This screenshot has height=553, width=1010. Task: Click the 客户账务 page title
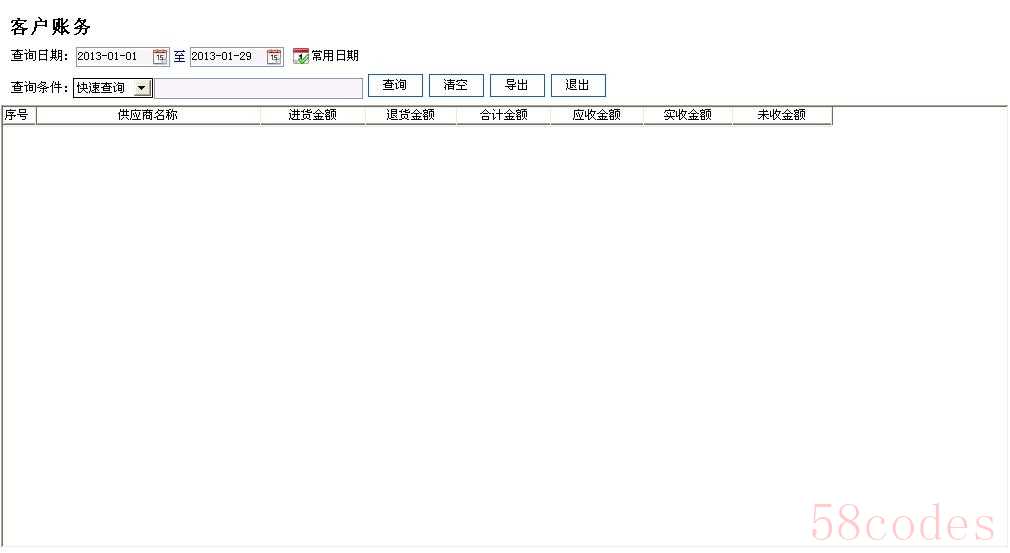pyautogui.click(x=51, y=27)
